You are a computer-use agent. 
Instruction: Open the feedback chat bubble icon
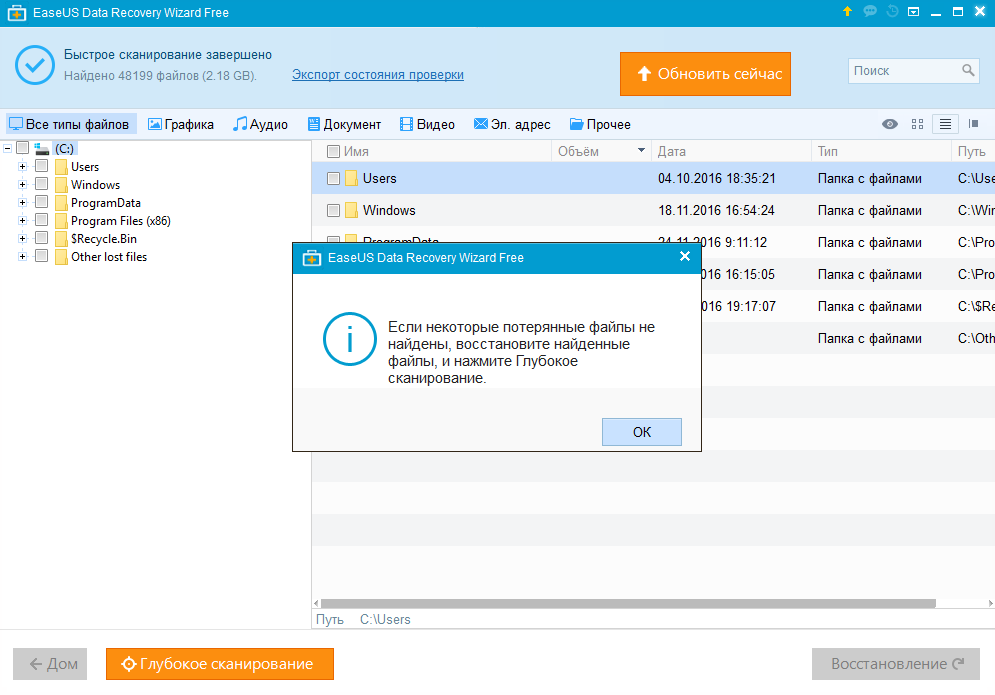870,12
